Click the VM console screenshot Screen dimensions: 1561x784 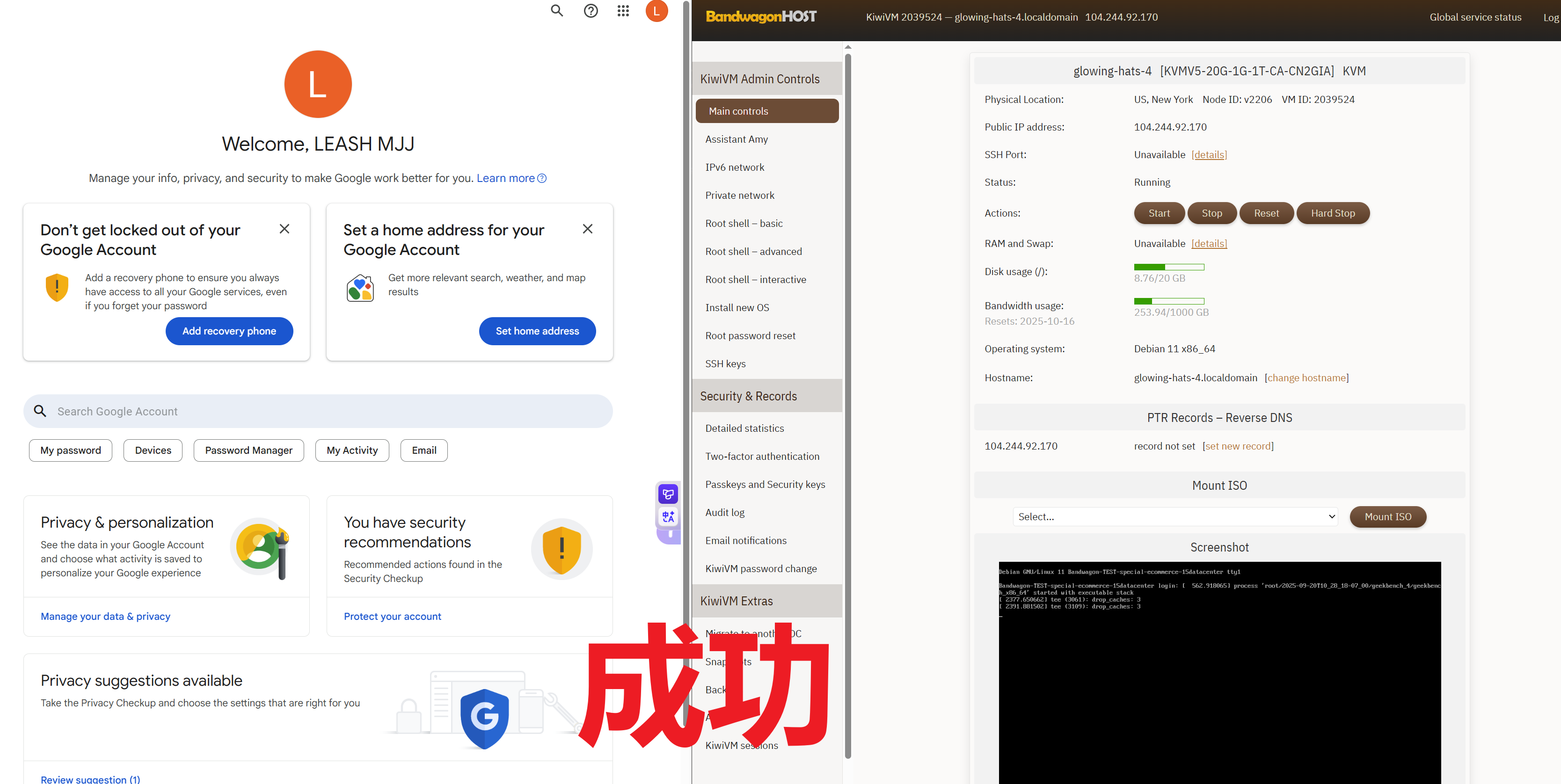tap(1219, 673)
